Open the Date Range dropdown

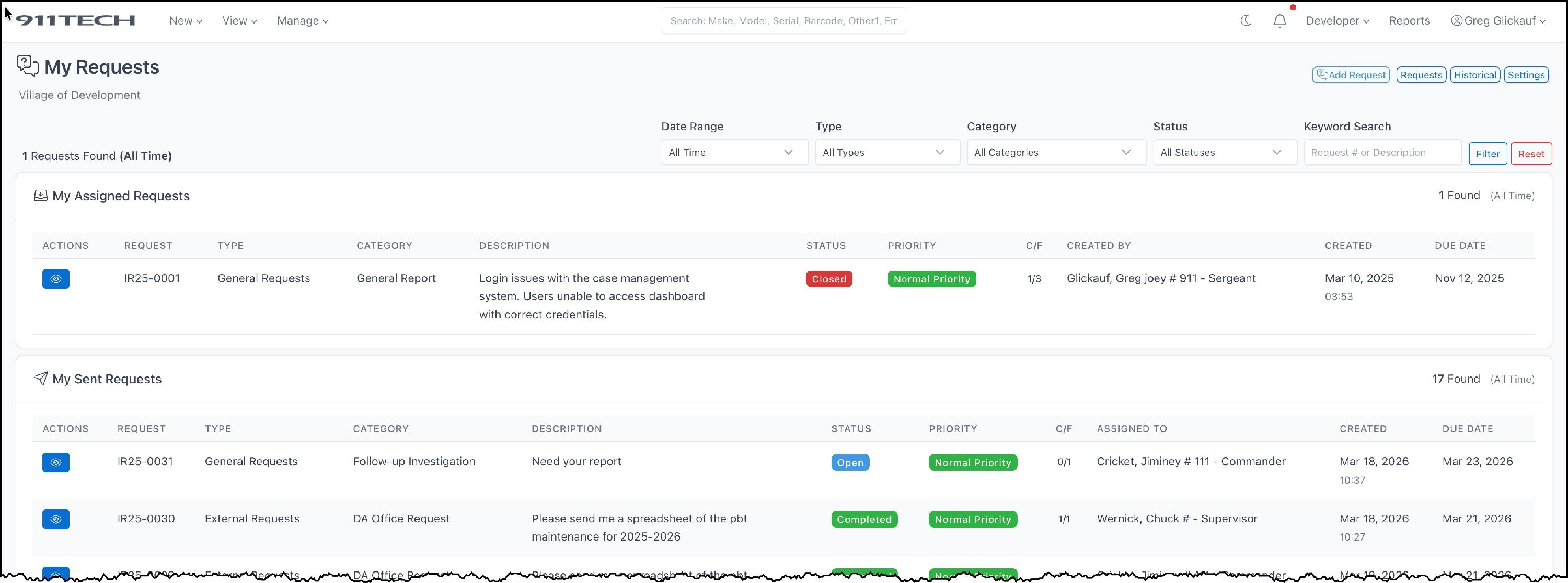pyautogui.click(x=734, y=152)
